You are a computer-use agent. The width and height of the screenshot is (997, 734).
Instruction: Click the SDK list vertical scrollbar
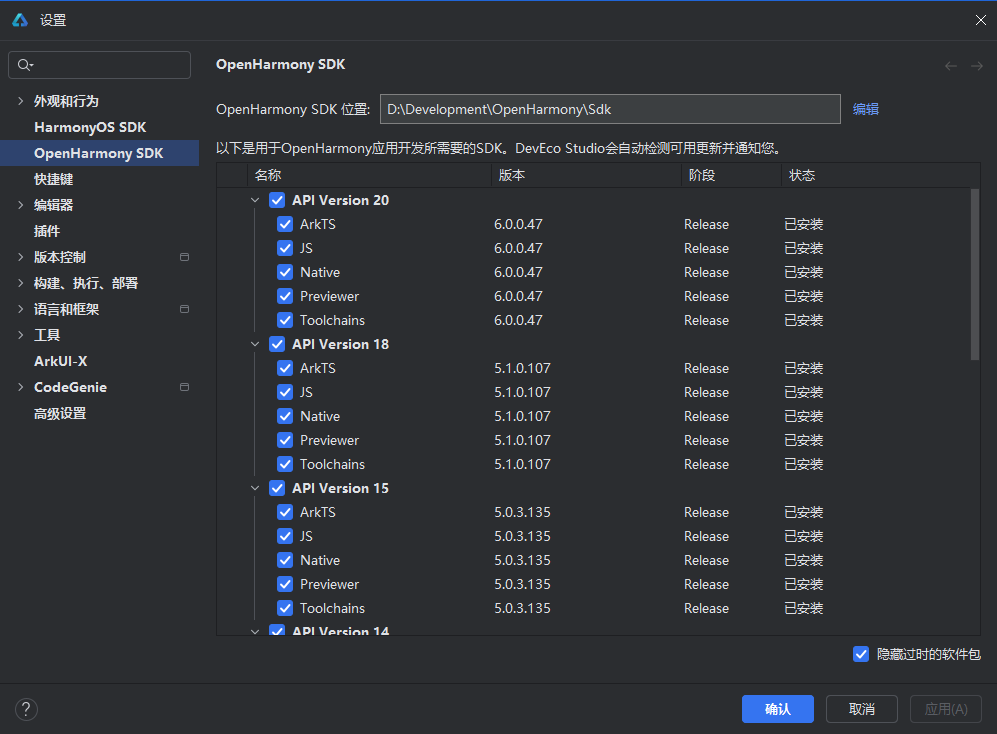point(975,274)
